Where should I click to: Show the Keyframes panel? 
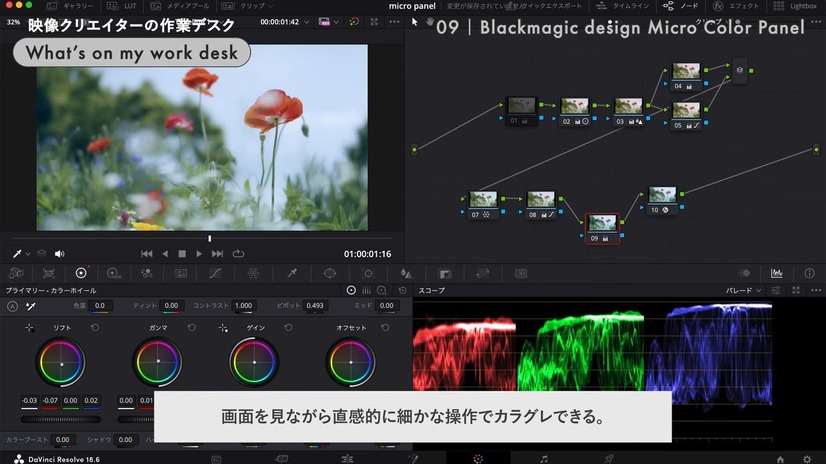click(x=744, y=273)
